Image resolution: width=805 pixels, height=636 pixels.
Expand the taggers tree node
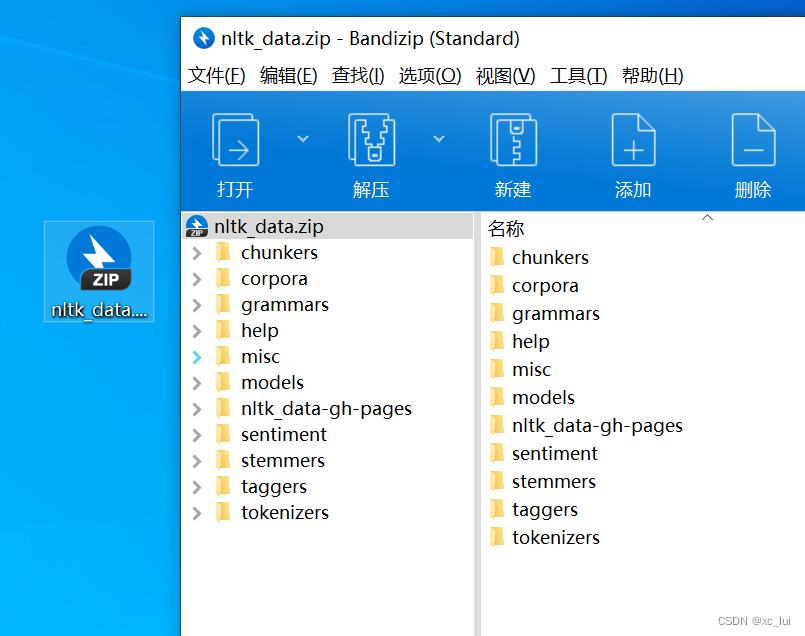(197, 487)
